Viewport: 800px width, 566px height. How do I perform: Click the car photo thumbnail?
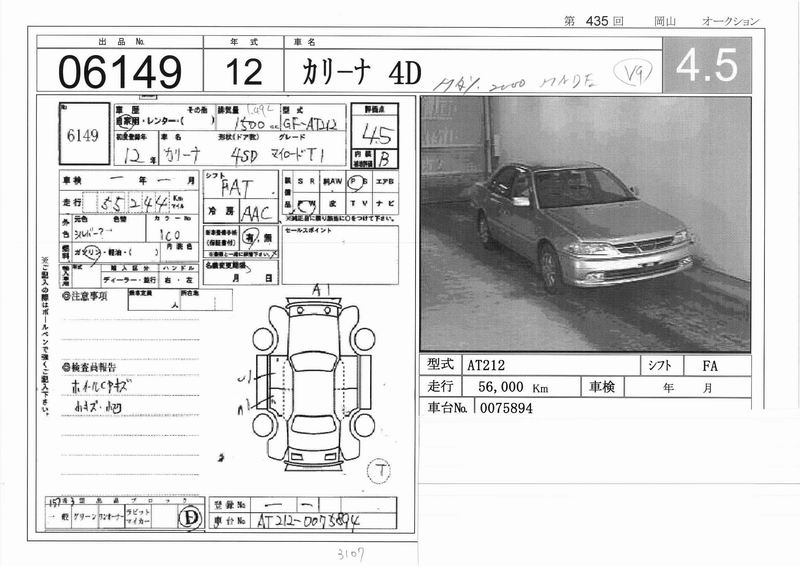[585, 223]
